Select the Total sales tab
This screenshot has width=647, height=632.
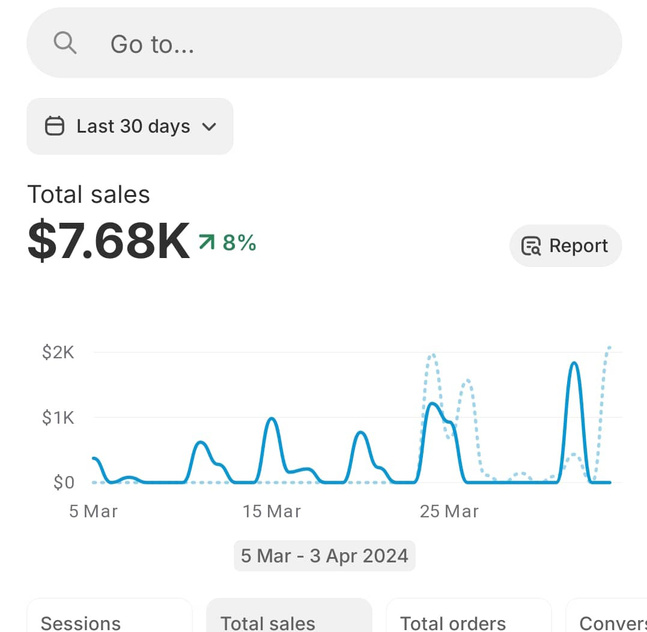click(x=289, y=615)
